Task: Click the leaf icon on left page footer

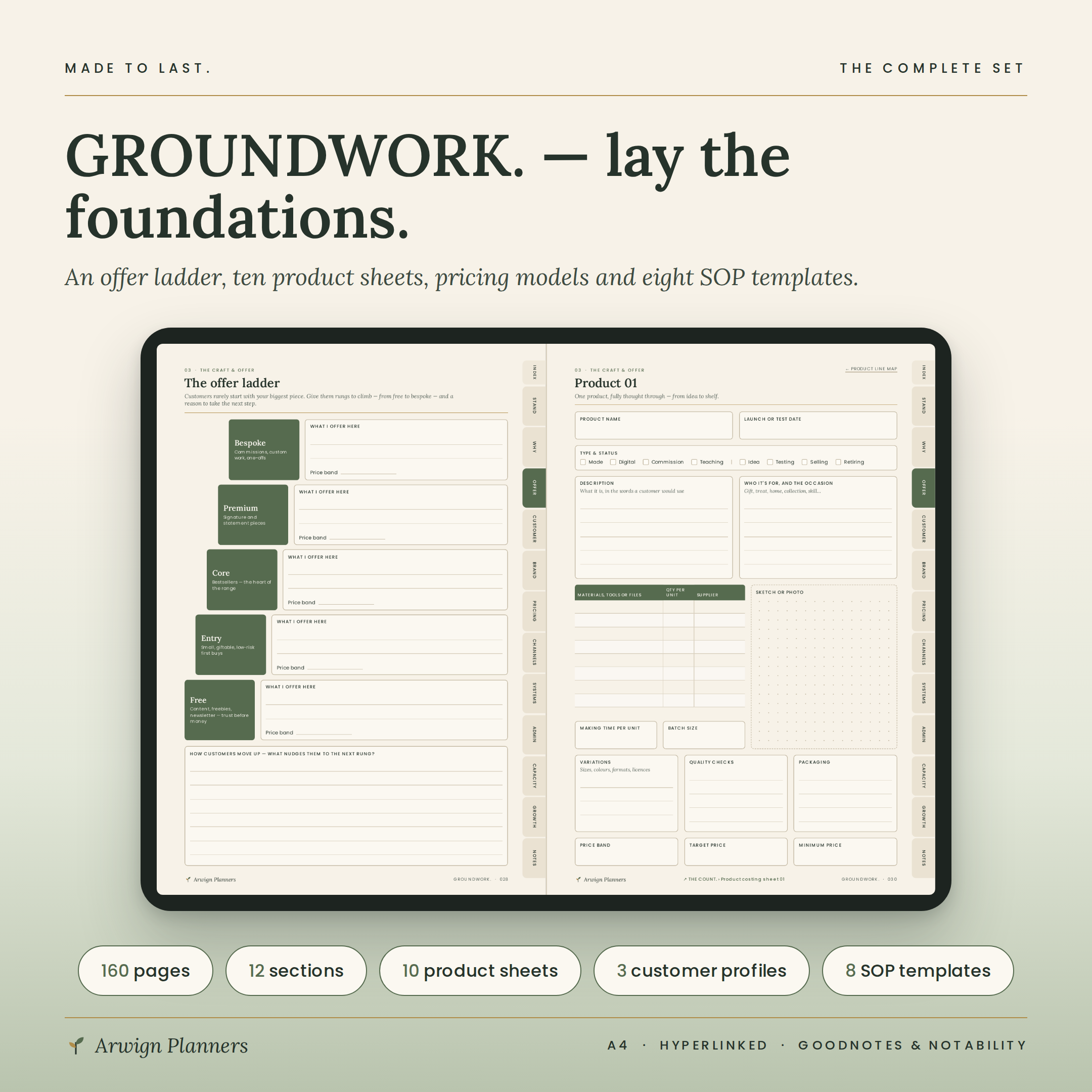Action: tap(188, 880)
